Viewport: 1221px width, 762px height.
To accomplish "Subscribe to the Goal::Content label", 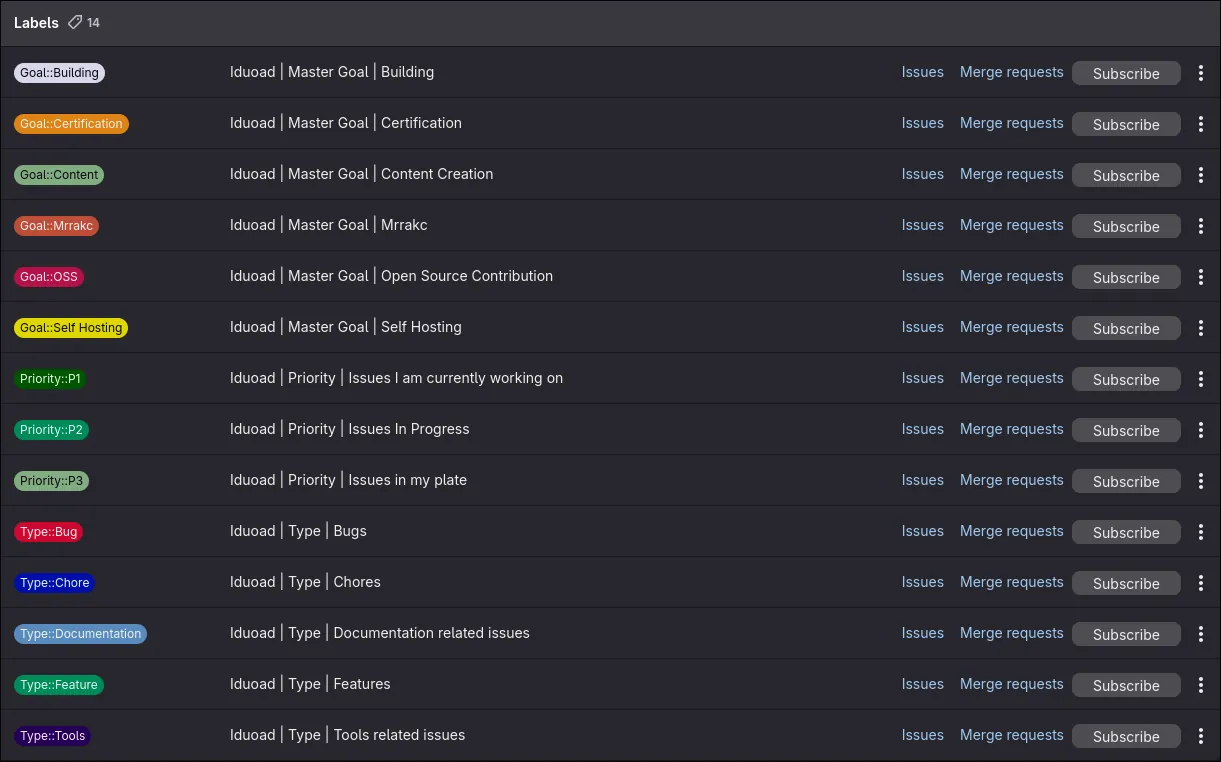I will point(1125,175).
